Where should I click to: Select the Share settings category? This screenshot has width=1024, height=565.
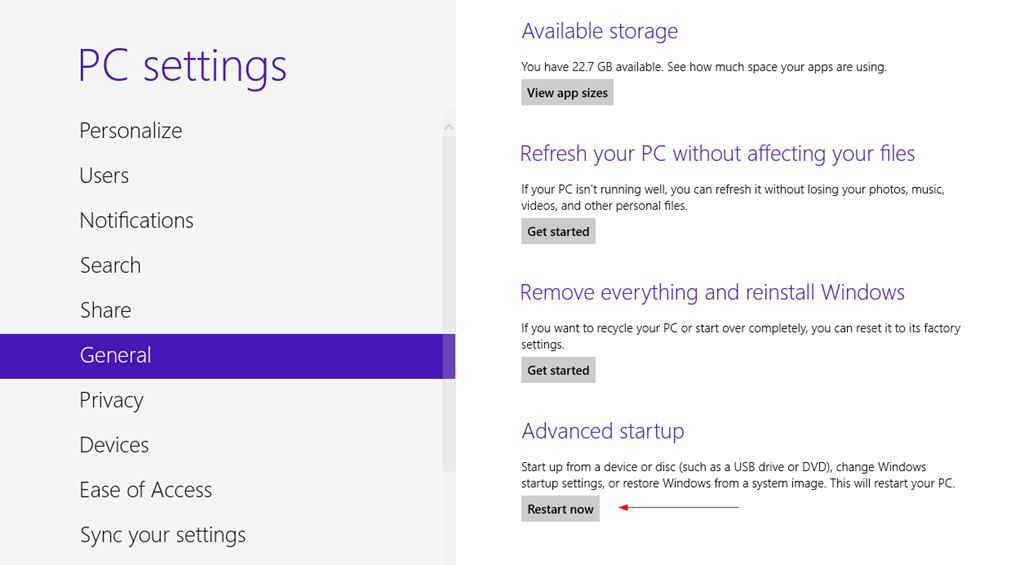coord(105,311)
